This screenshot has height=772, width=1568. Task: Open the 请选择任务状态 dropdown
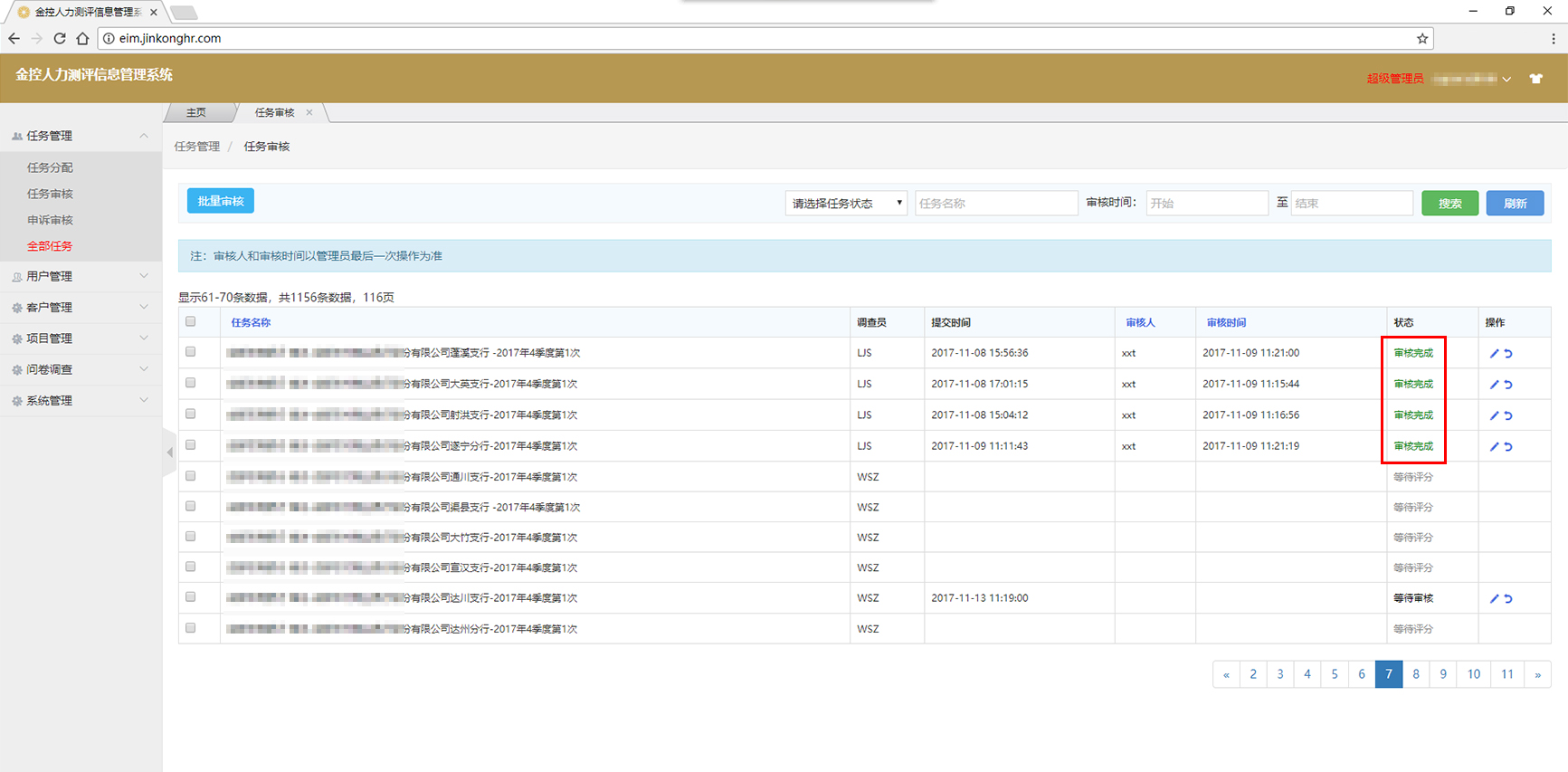pyautogui.click(x=846, y=204)
